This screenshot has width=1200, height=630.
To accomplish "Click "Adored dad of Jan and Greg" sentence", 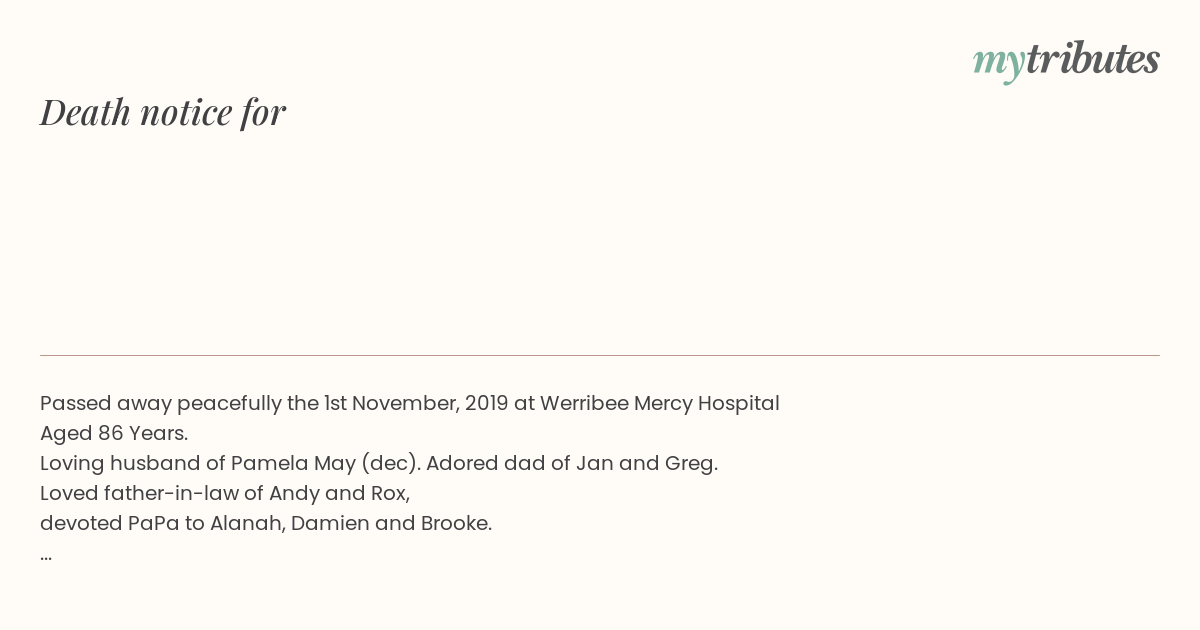I will [x=572, y=464].
